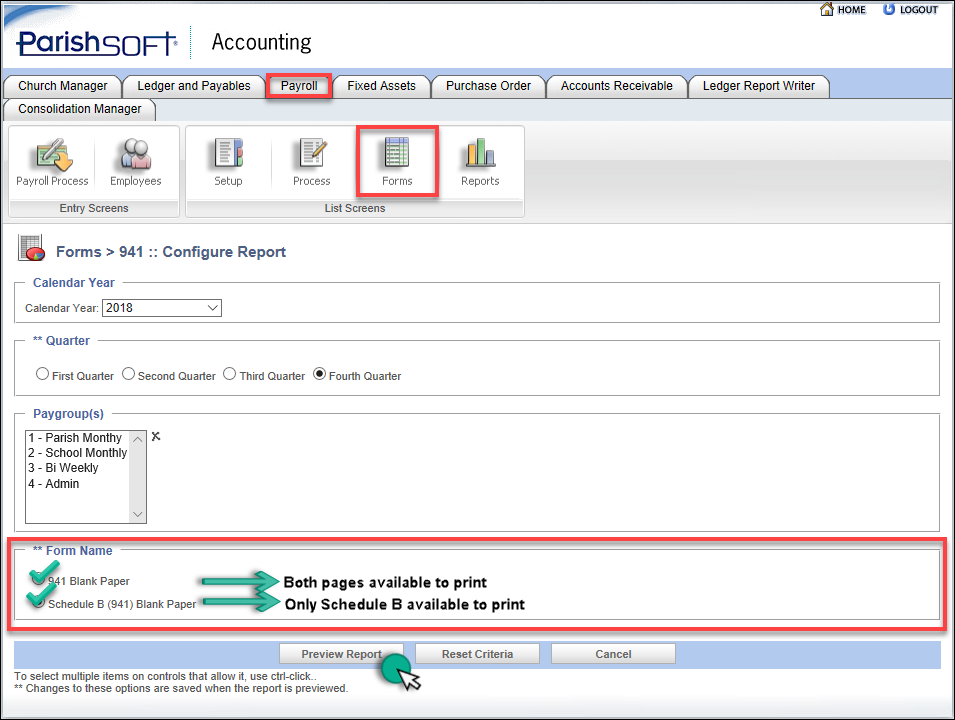This screenshot has width=955, height=720.
Task: Open the Employees entry screen
Action: pos(135,163)
